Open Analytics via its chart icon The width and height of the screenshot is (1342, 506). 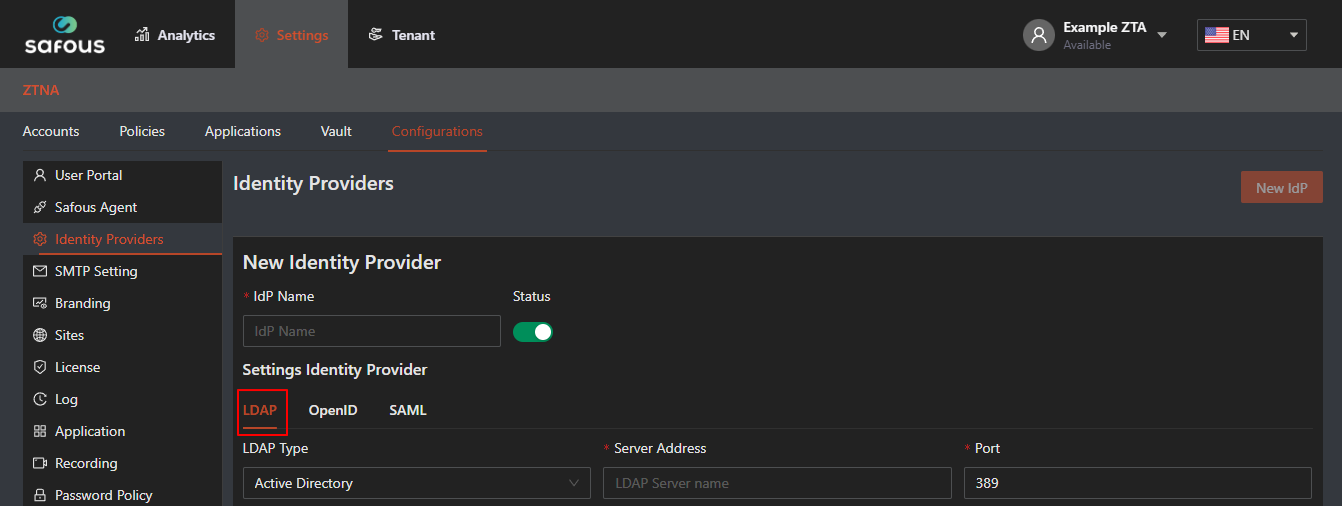click(x=142, y=35)
